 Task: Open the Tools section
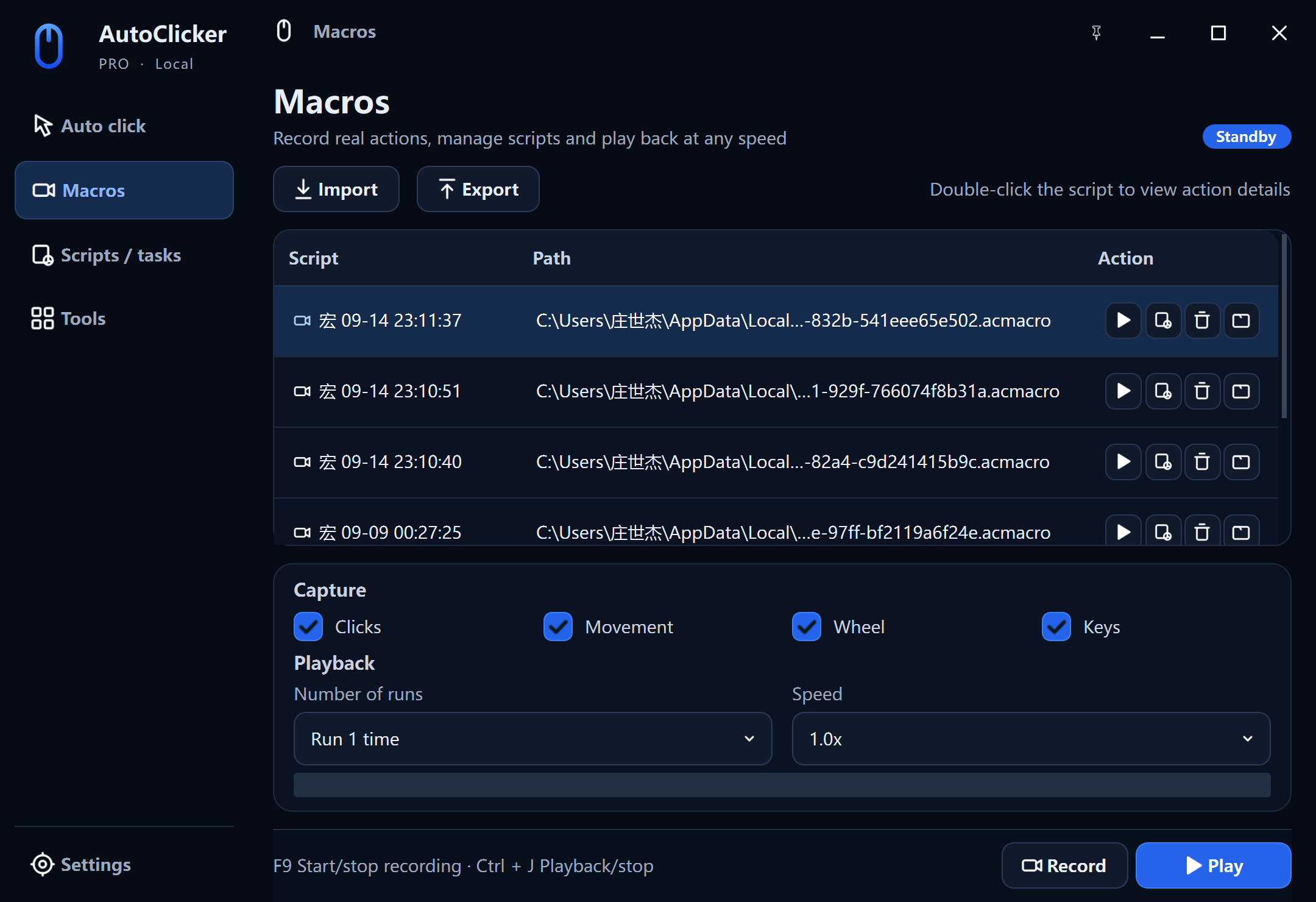coord(124,318)
